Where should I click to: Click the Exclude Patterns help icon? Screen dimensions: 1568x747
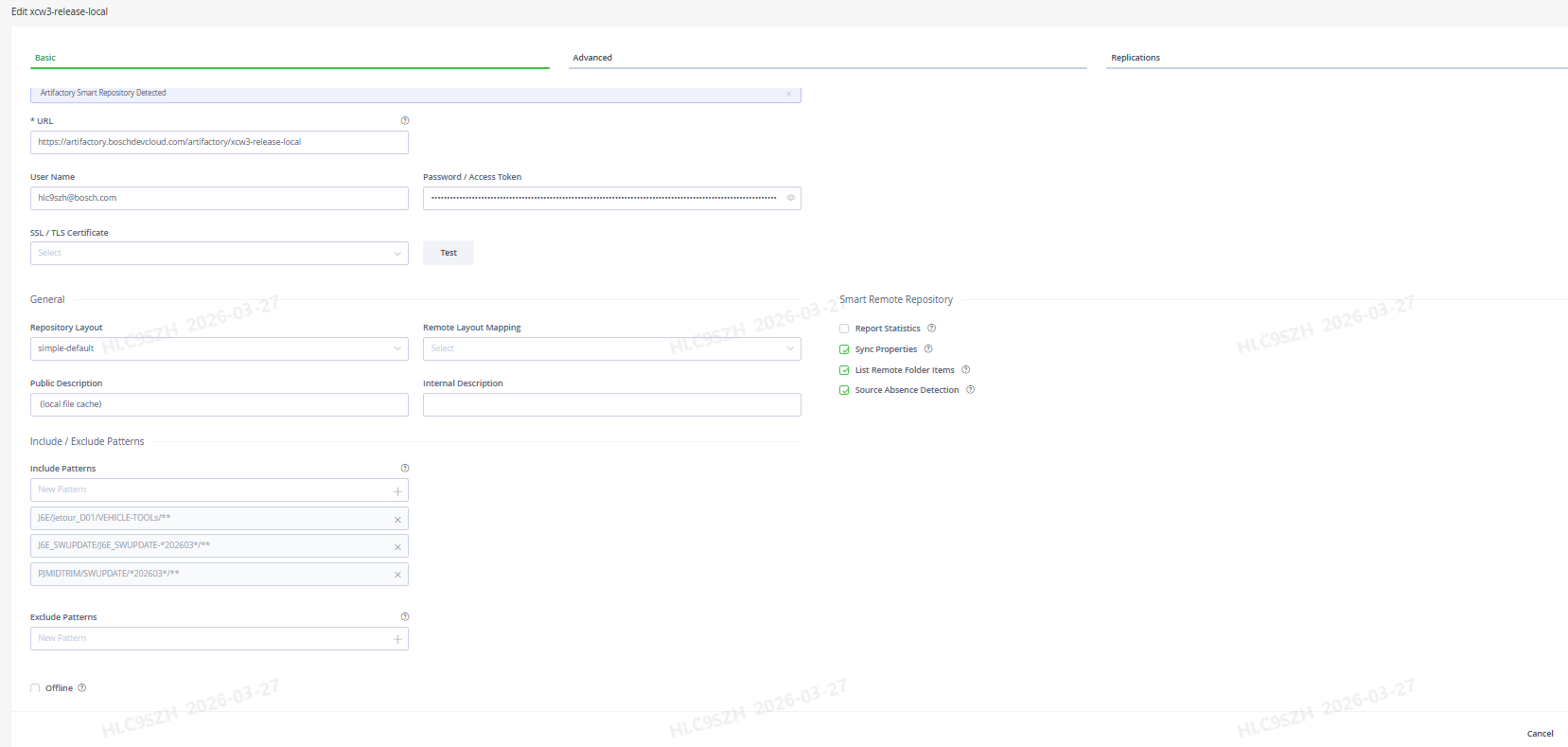click(x=405, y=616)
